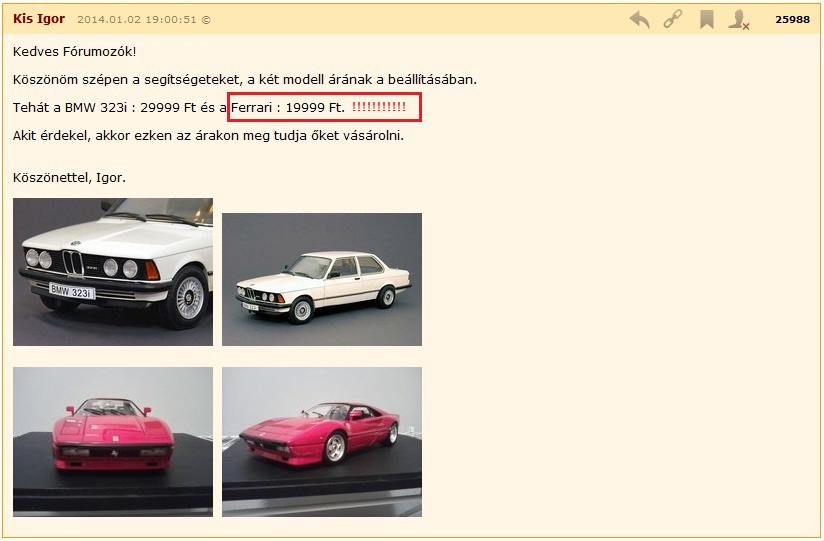Click the reply arrow icon
Image resolution: width=824 pixels, height=541 pixels.
(639, 19)
